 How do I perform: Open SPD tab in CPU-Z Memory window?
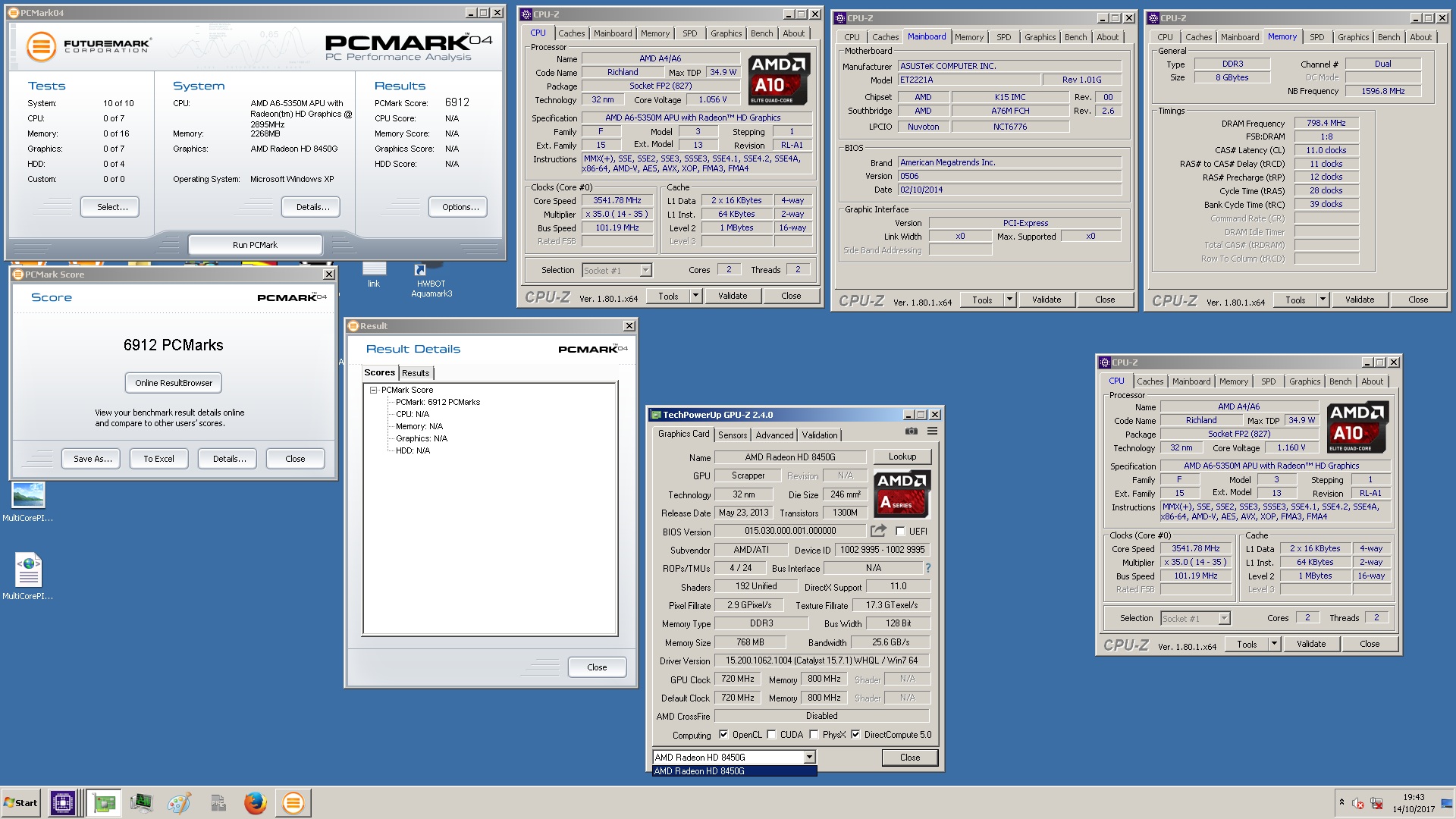pyautogui.click(x=1317, y=37)
